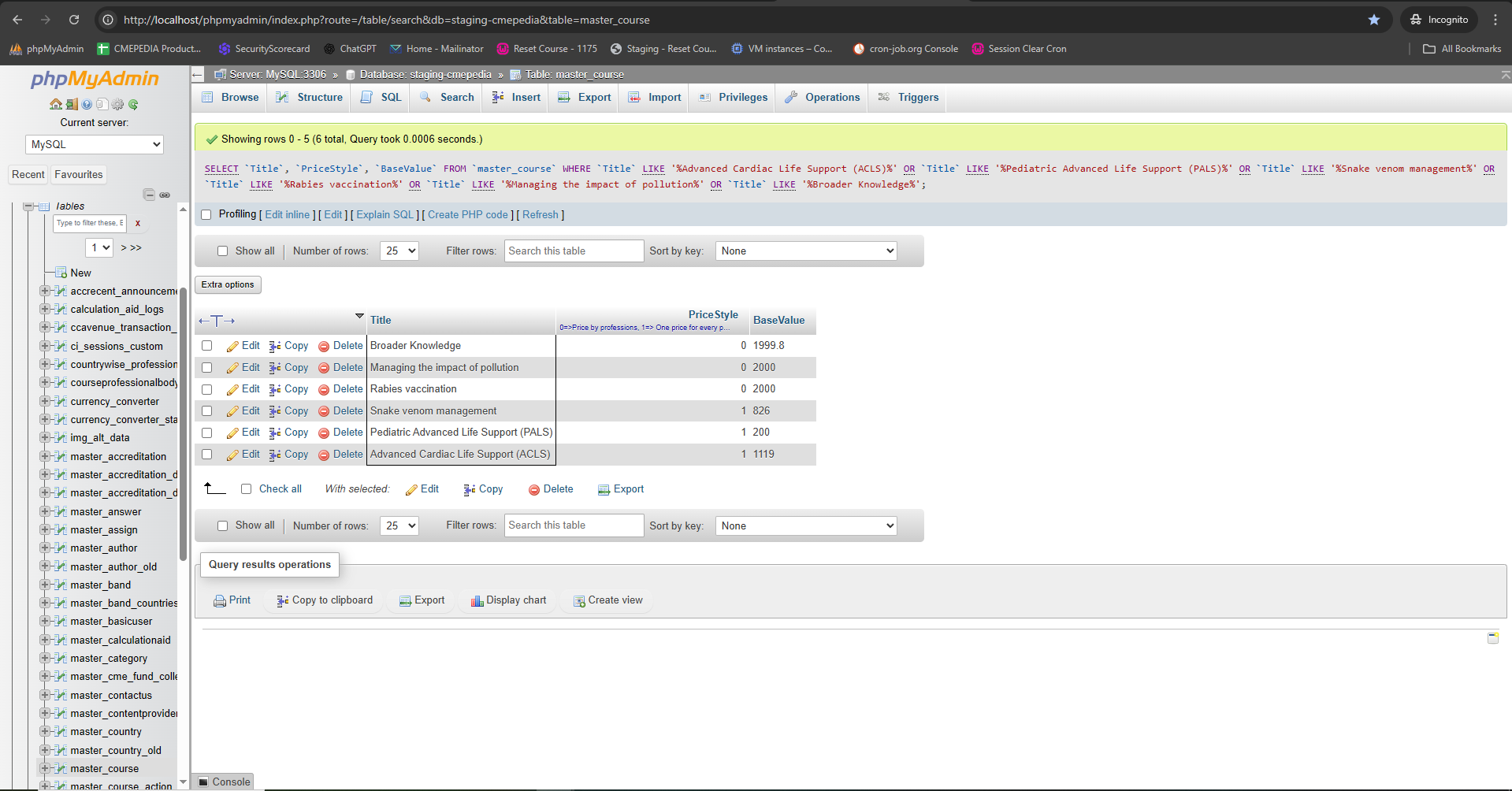
Task: Click Edit icon for Pediatric Advanced Life Support row
Action: point(232,433)
